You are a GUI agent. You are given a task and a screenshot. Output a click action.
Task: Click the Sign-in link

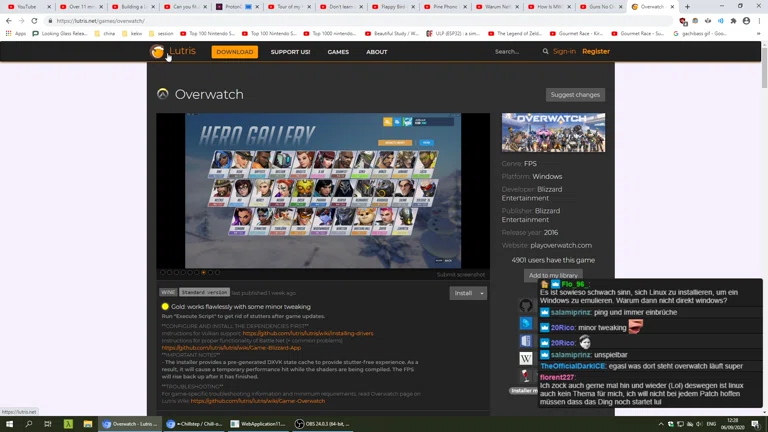[564, 51]
